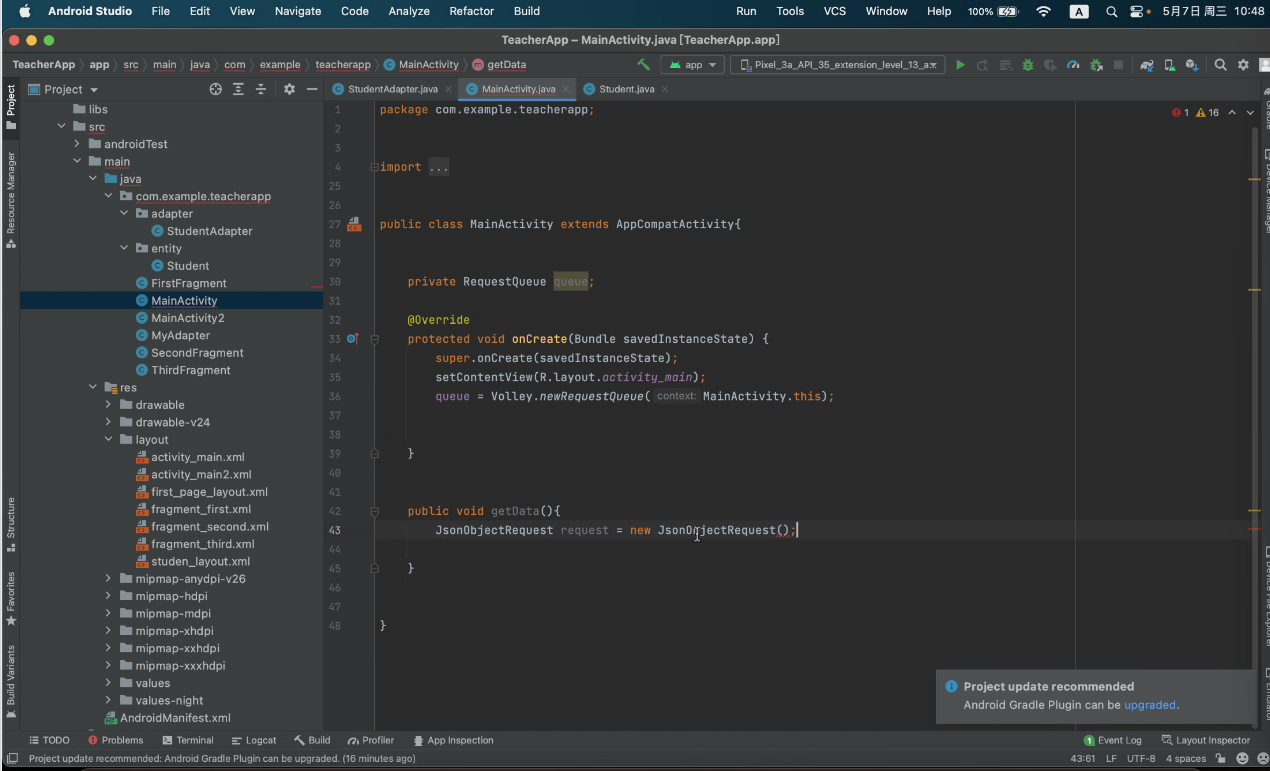Open the App Inspection tool window
The width and height of the screenshot is (1270, 771).
[x=453, y=740]
